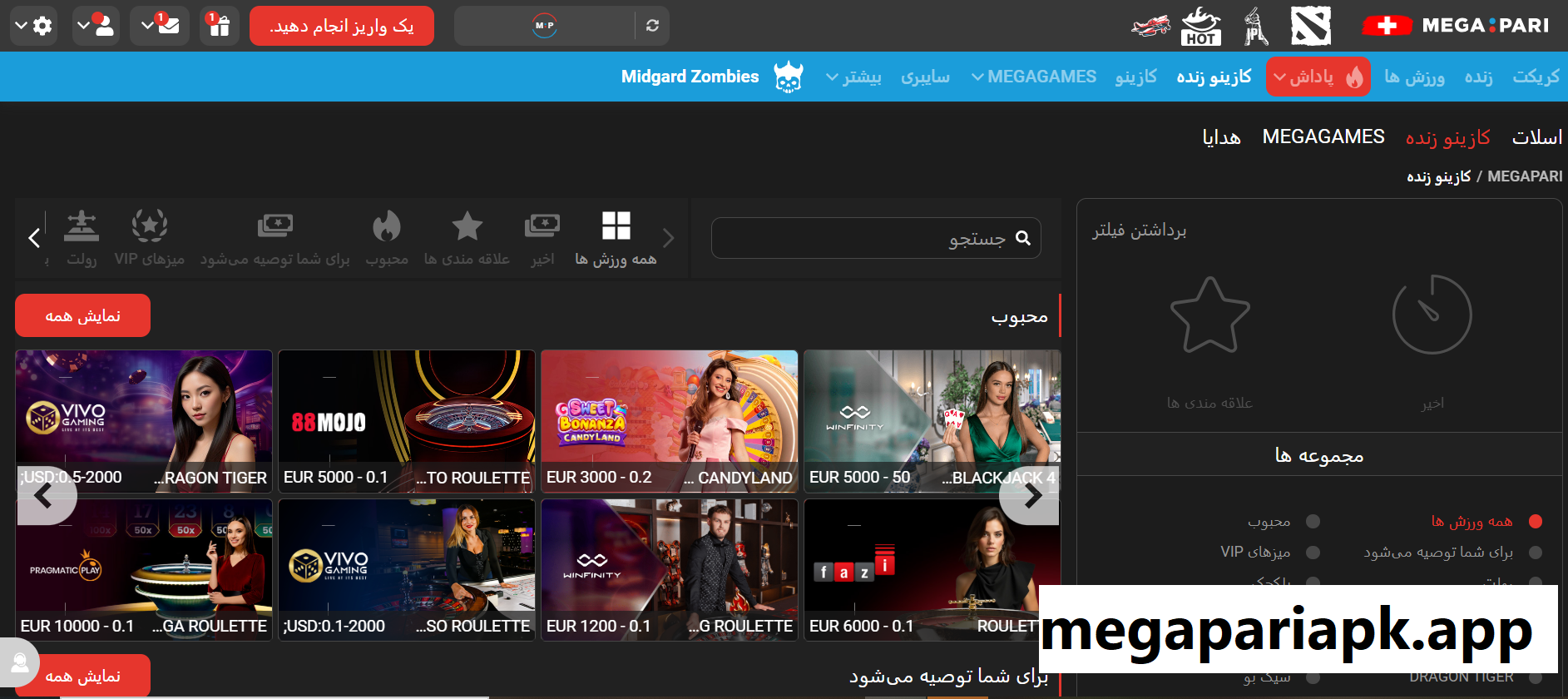
Task: Click the Dota 2 icon in header
Action: 1310,26
